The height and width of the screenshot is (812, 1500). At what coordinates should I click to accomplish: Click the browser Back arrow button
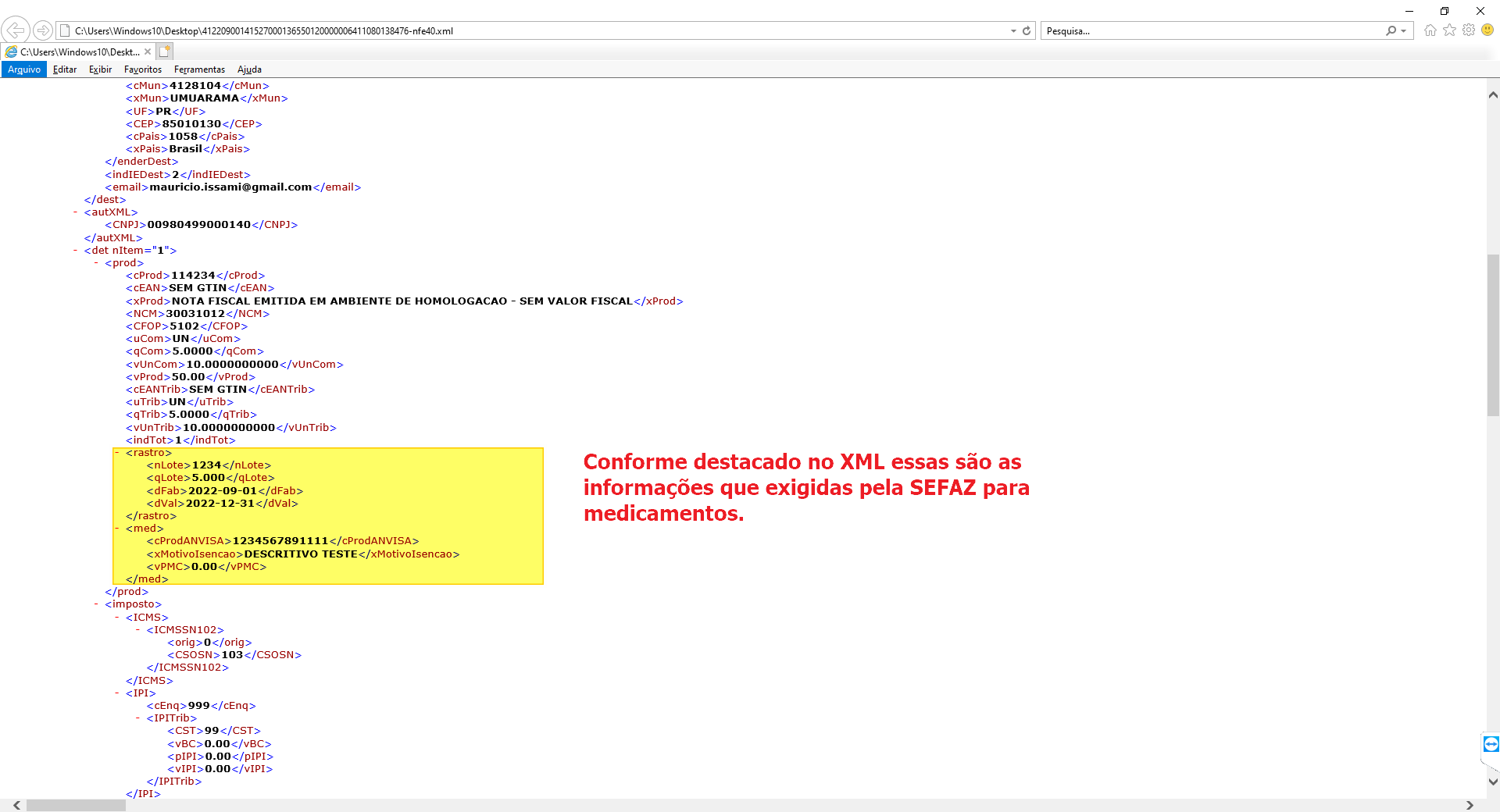(x=16, y=30)
